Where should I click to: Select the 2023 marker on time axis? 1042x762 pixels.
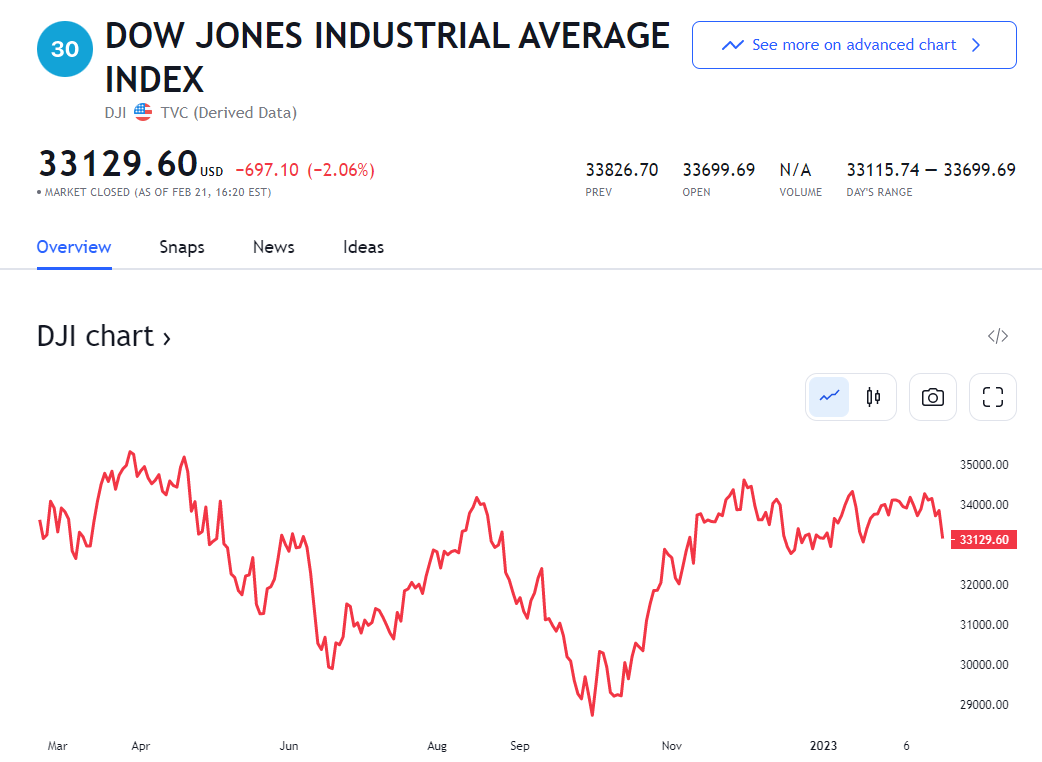coord(823,746)
